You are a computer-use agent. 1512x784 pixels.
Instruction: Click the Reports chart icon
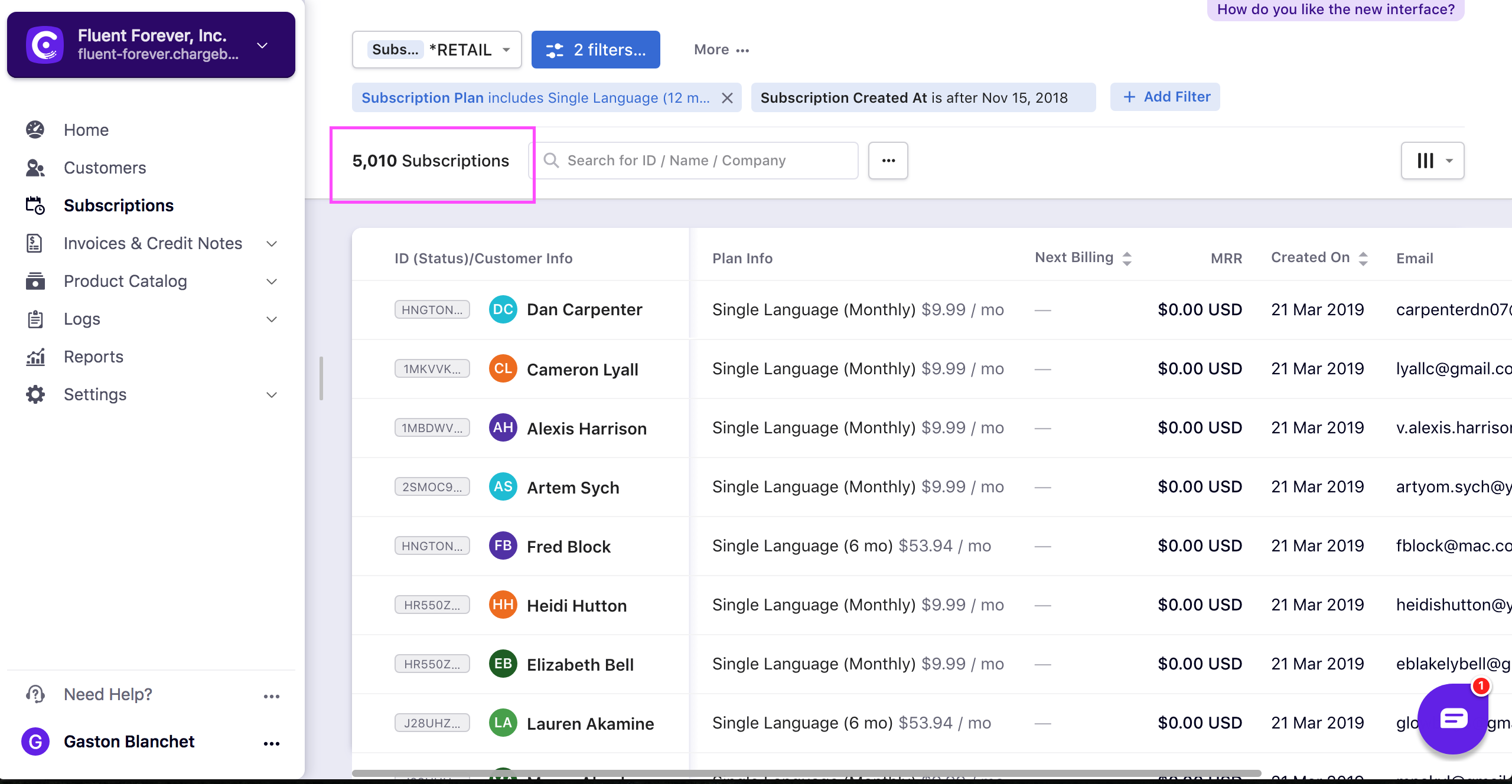[x=35, y=357]
